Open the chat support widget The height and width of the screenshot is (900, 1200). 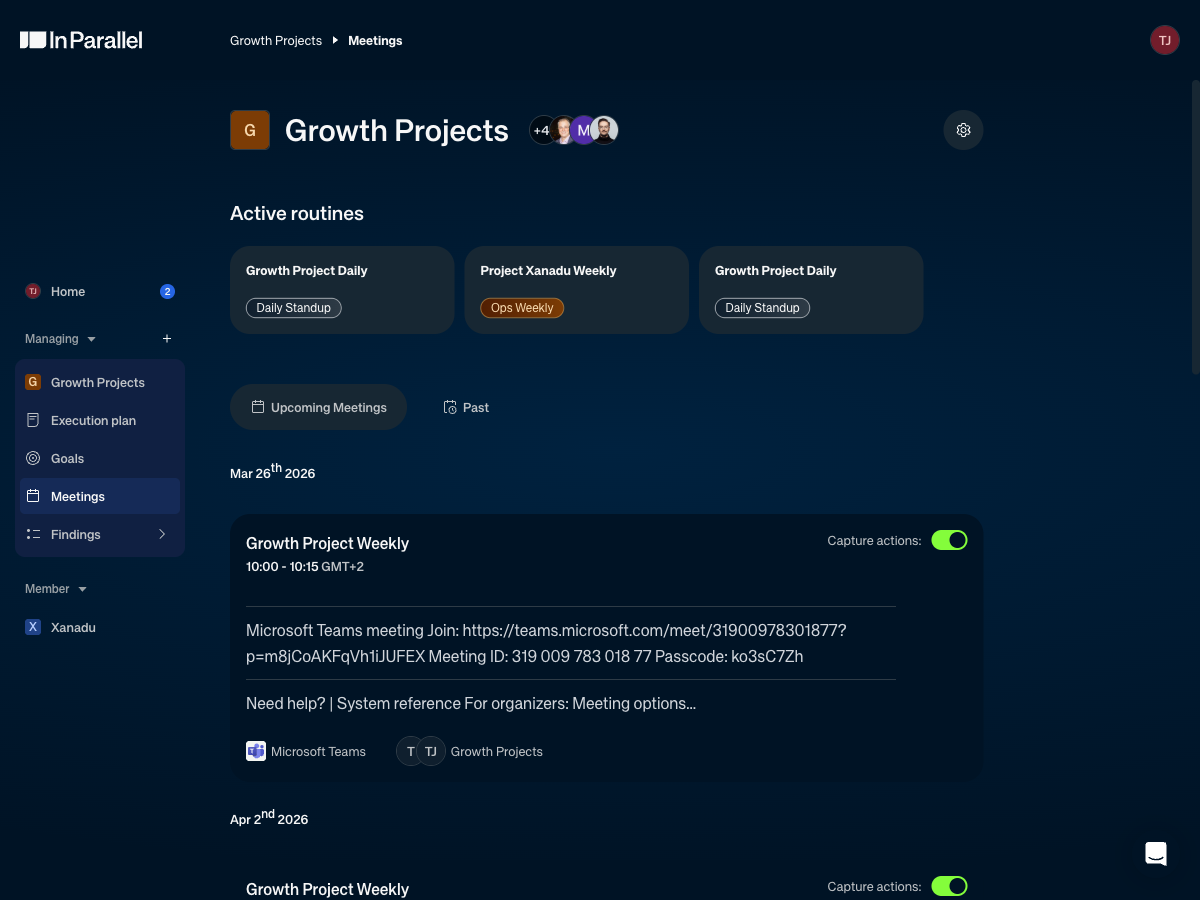tap(1156, 853)
